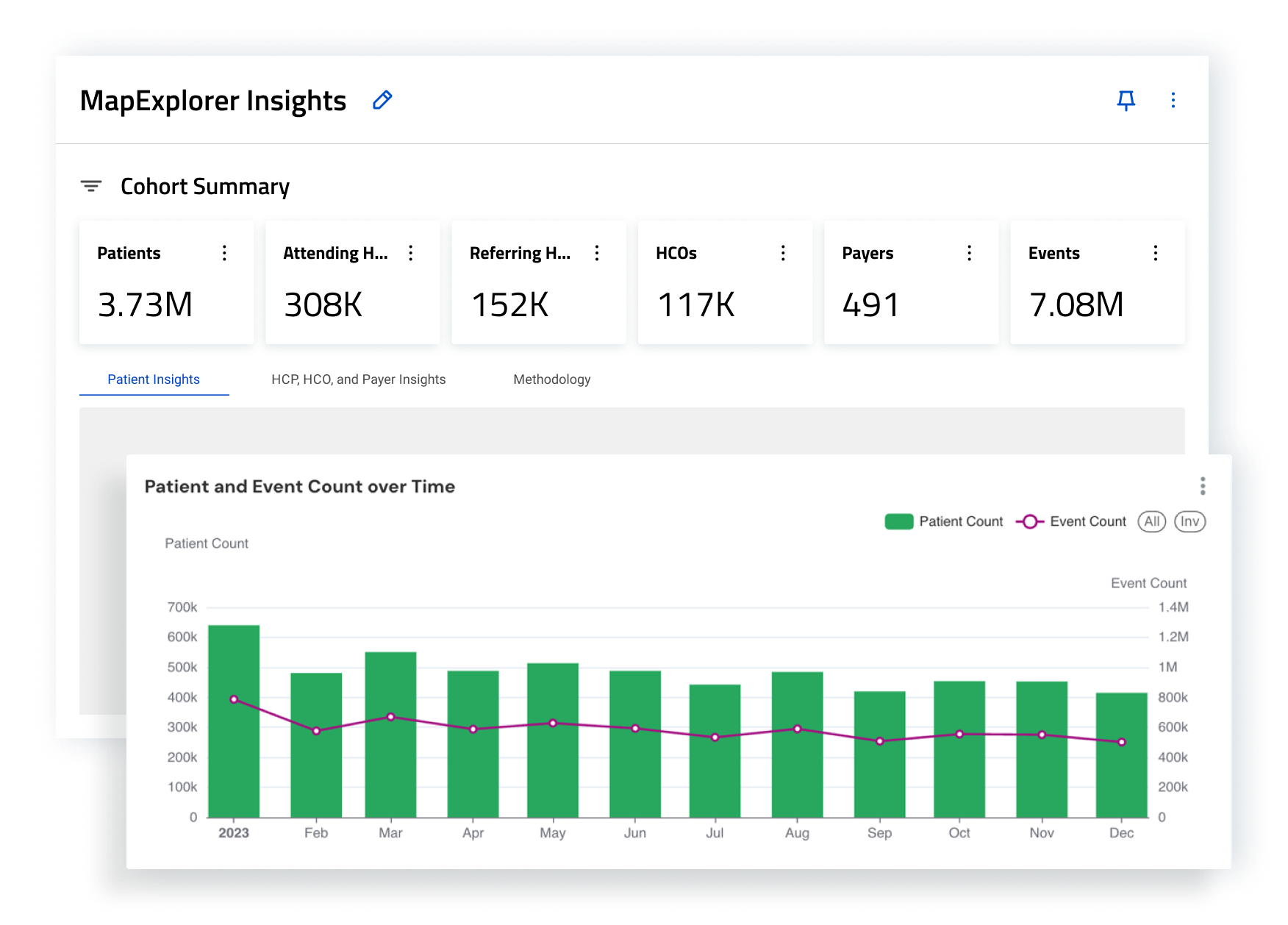The image size is (1288, 925).
Task: Open the Attending H... card options menu
Action: (x=411, y=253)
